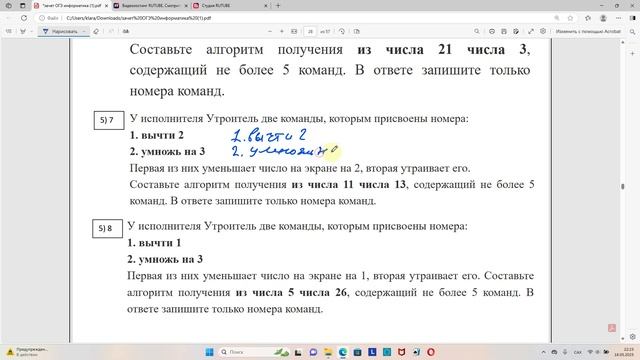Select the highlight tool in PDF toolbar
This screenshot has width=640, height=360.
[22, 31]
